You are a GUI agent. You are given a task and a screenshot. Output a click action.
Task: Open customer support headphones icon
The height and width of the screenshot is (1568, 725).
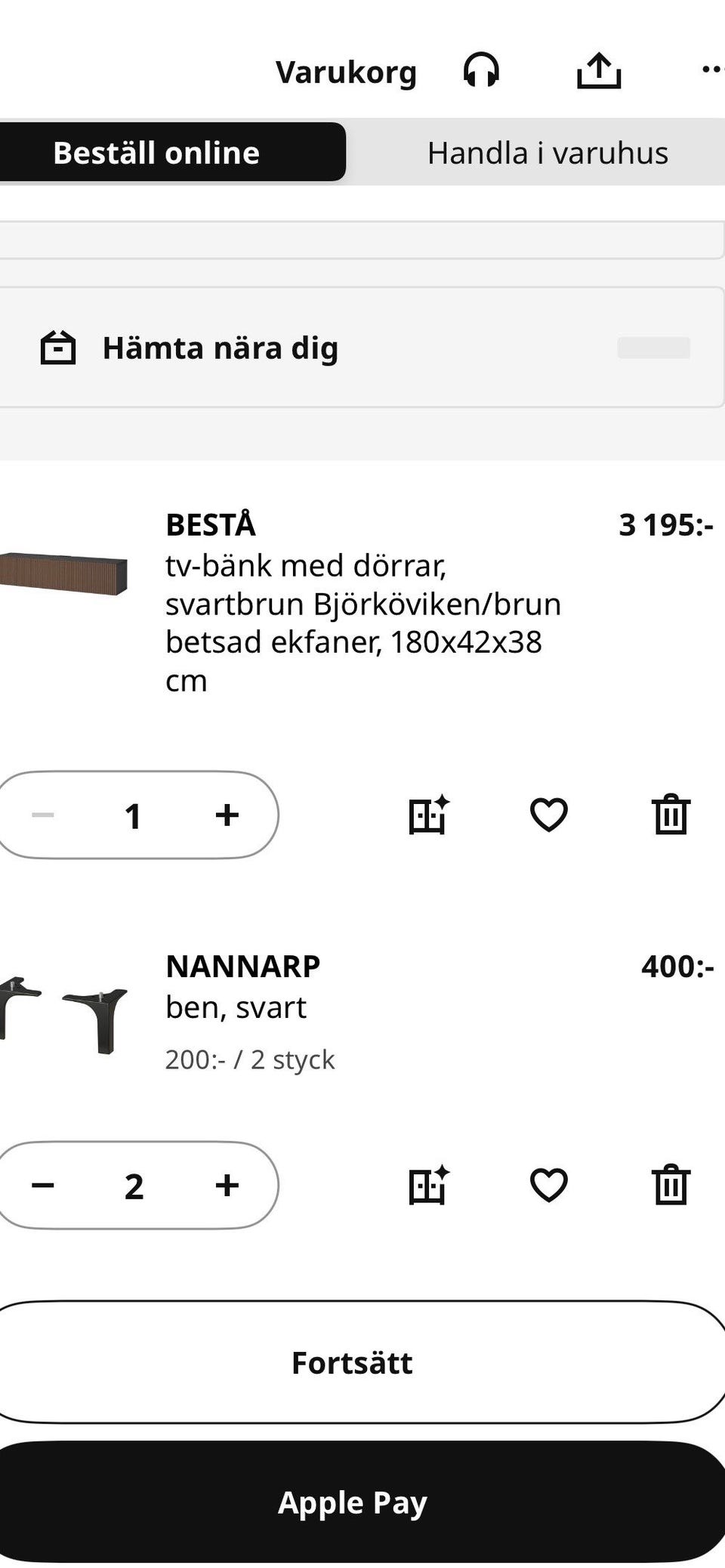[x=481, y=71]
